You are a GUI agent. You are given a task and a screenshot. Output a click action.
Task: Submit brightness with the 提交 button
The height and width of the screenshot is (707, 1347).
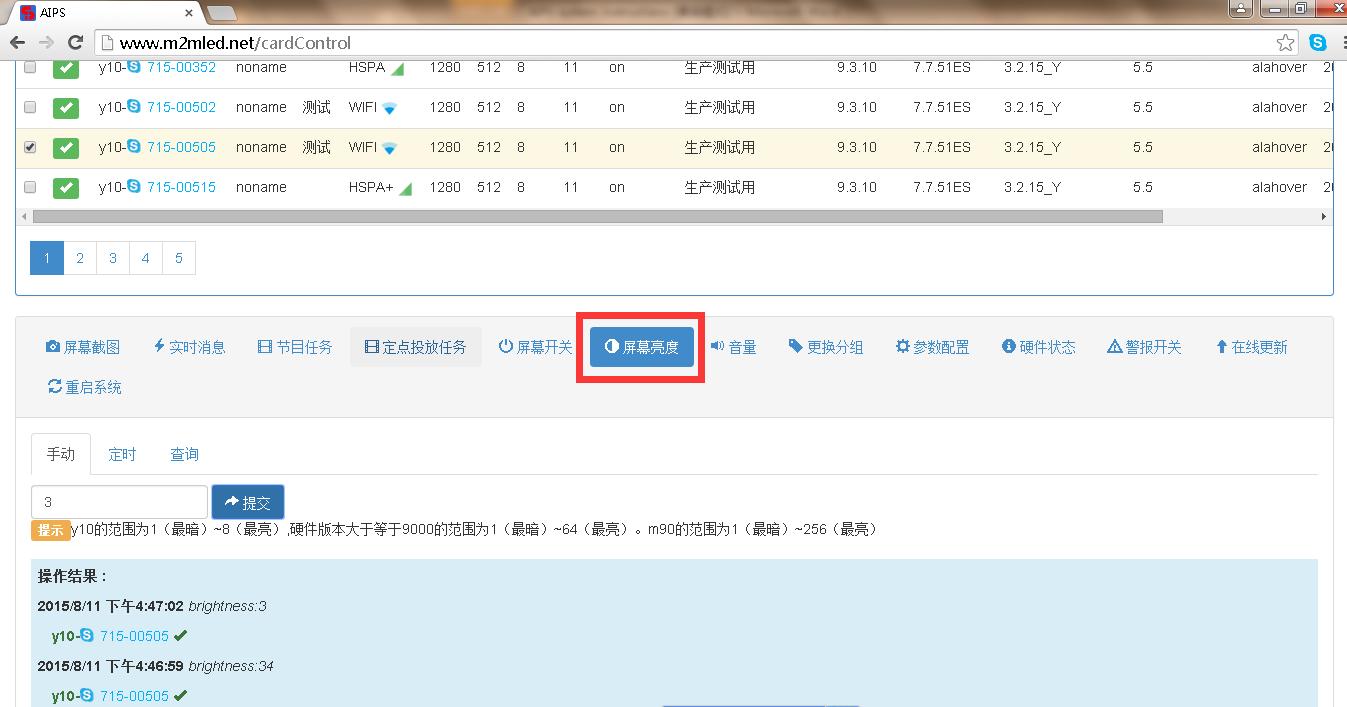248,502
